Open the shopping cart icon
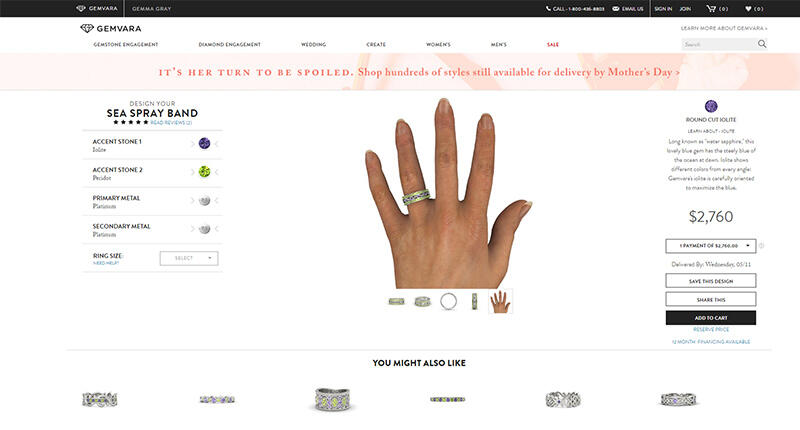 pyautogui.click(x=711, y=9)
